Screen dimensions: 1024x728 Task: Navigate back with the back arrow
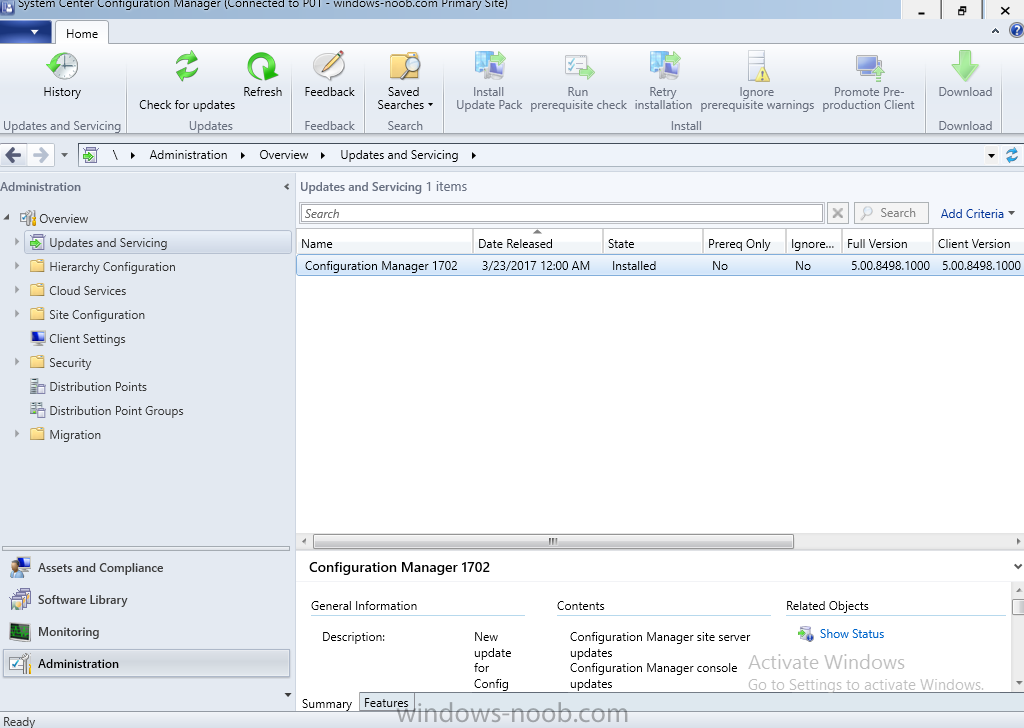pyautogui.click(x=14, y=155)
